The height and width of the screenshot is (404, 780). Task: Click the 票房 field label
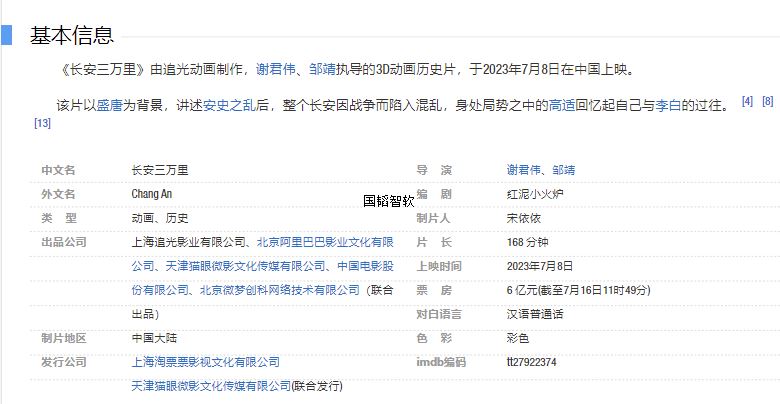coord(434,290)
